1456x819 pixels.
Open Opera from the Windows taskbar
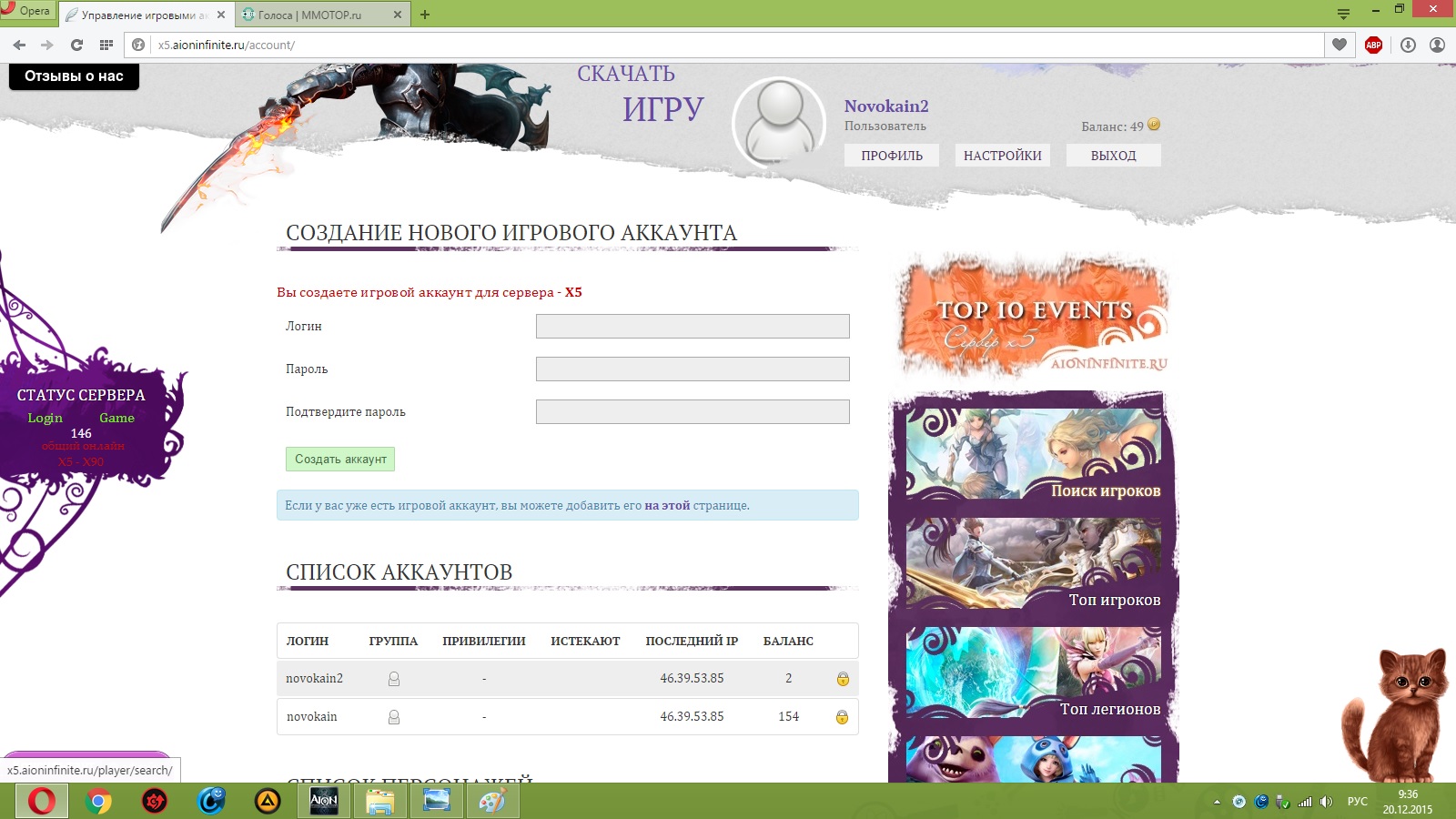tap(41, 801)
